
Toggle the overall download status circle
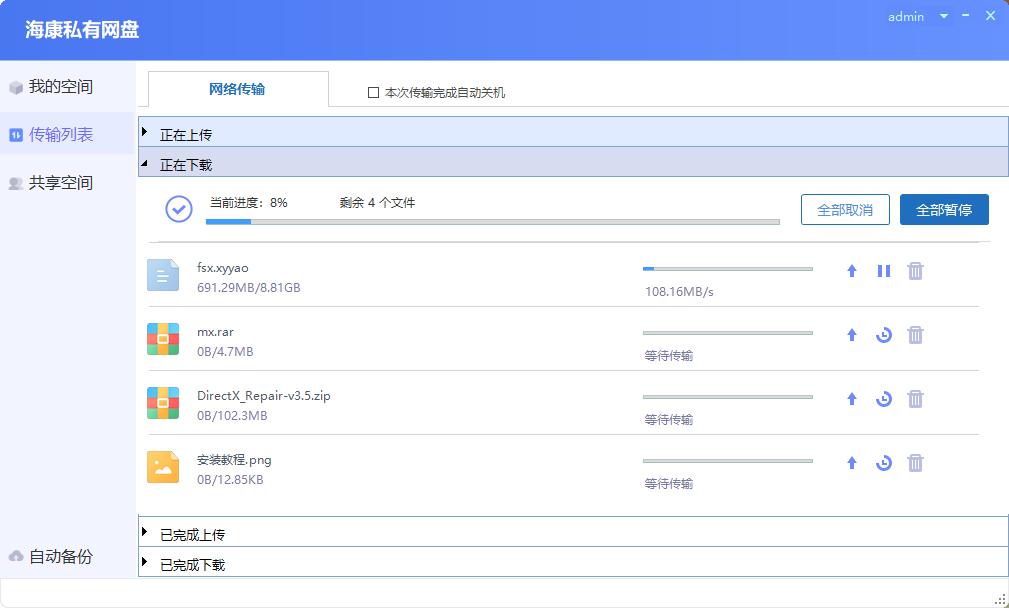pos(178,209)
